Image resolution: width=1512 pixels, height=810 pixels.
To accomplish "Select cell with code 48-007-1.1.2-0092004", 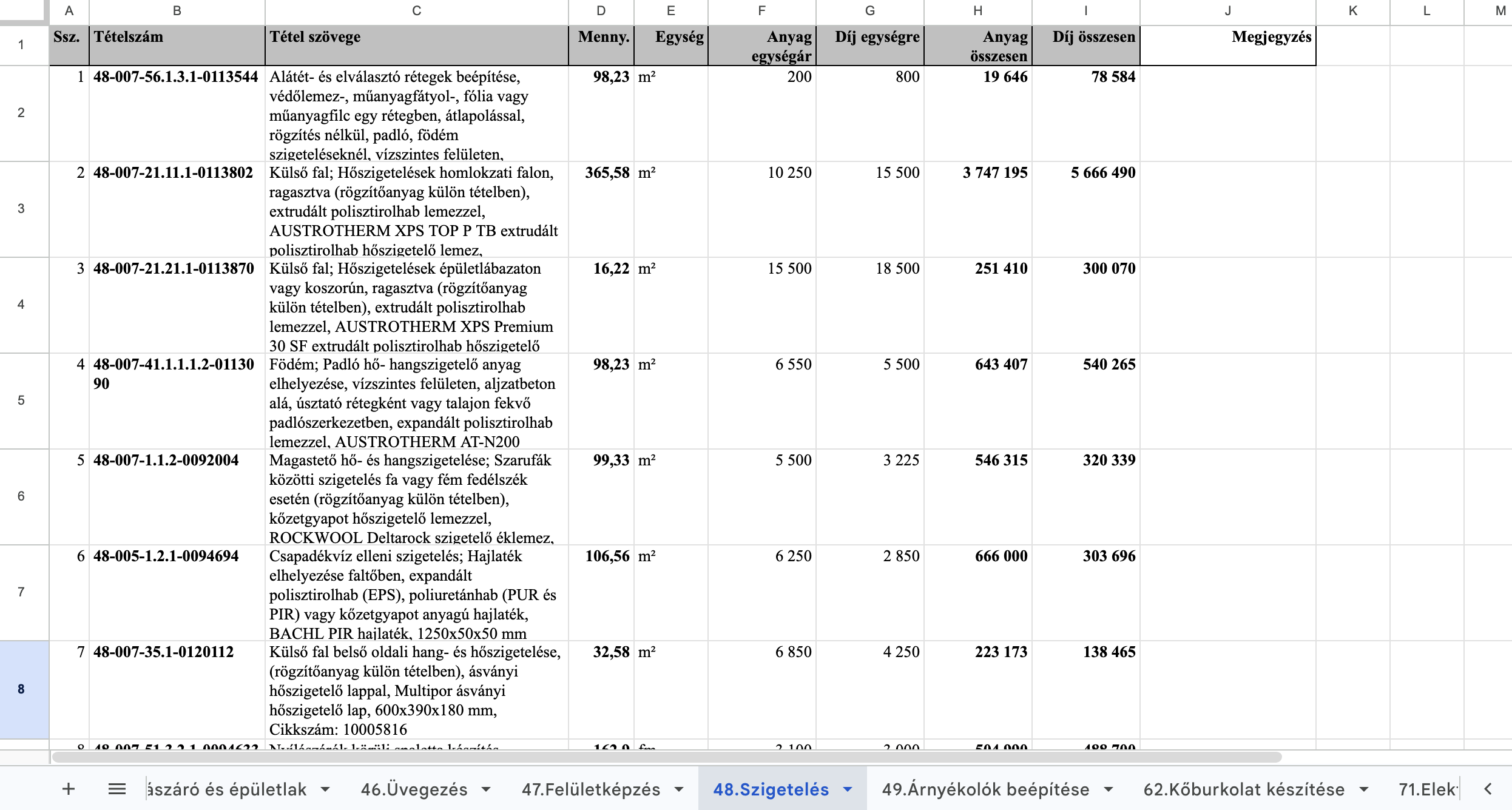I will pos(177,496).
